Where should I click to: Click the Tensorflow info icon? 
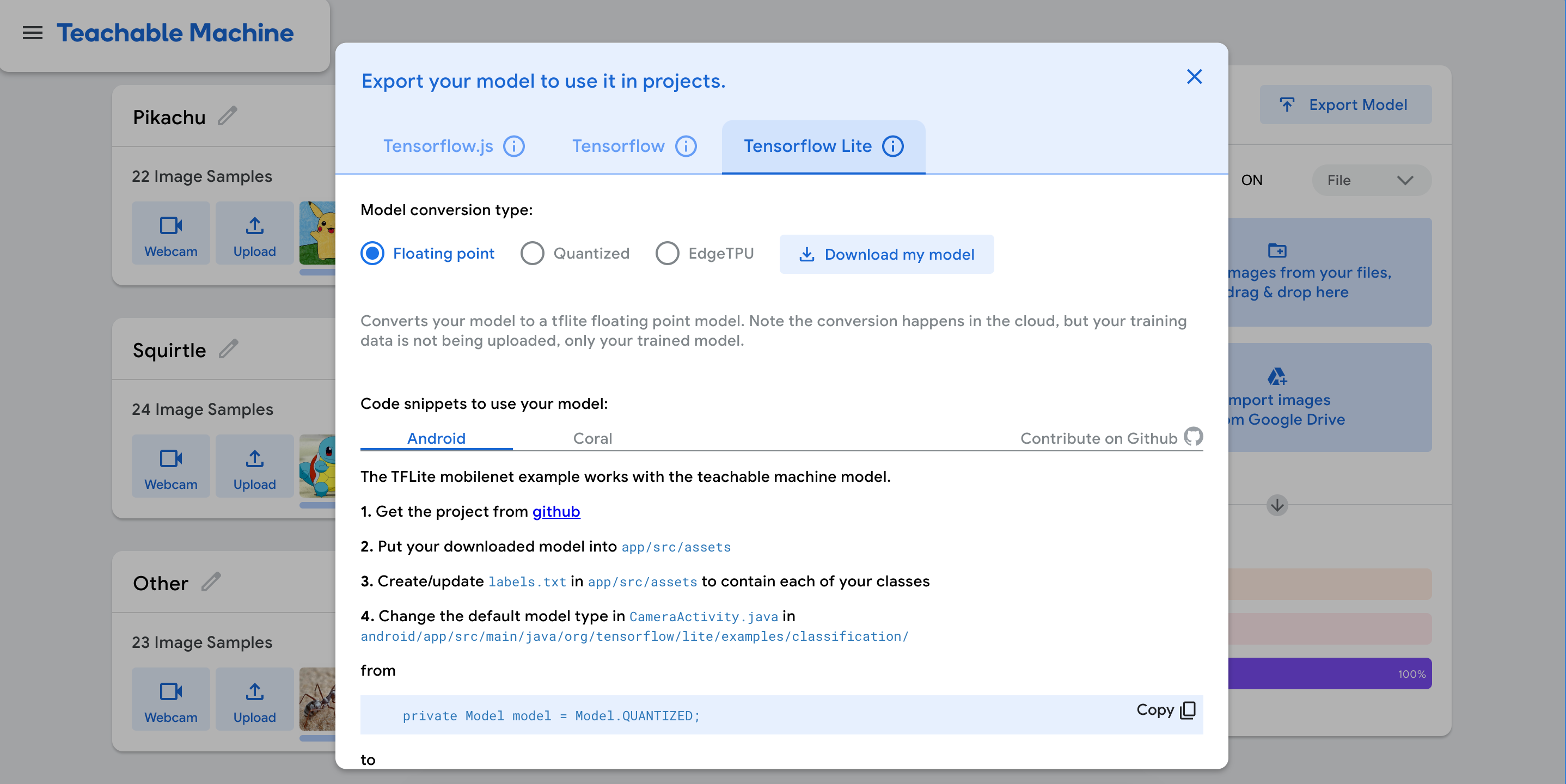click(x=686, y=146)
